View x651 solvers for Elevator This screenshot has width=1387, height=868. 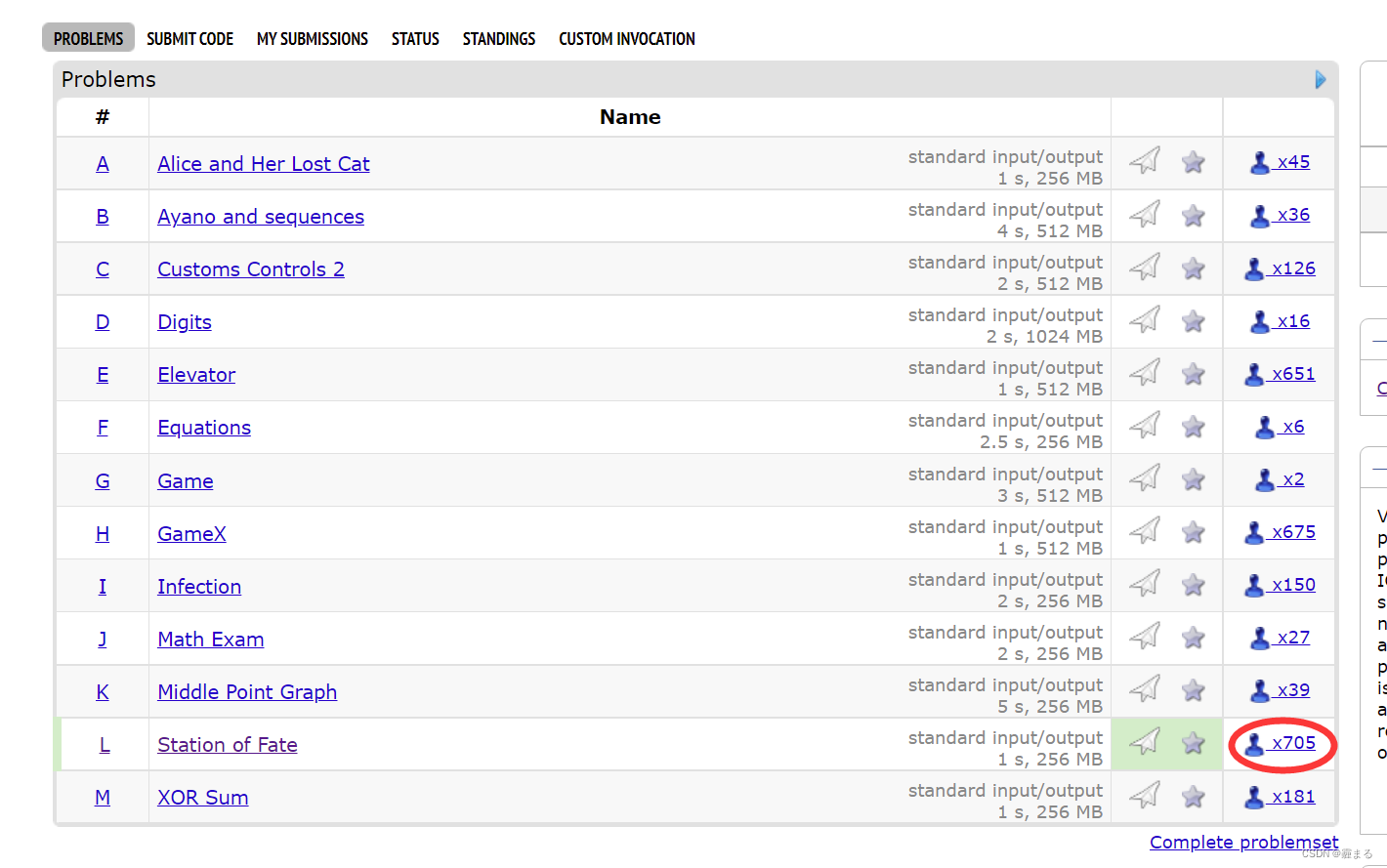[1281, 374]
